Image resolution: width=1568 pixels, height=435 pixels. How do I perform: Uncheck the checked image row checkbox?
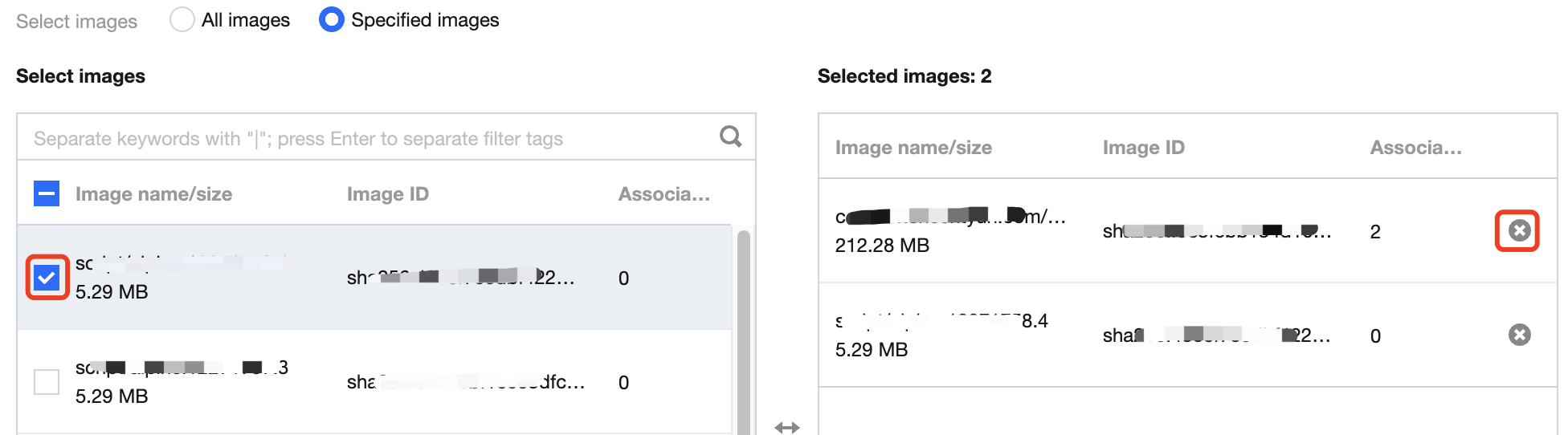47,278
